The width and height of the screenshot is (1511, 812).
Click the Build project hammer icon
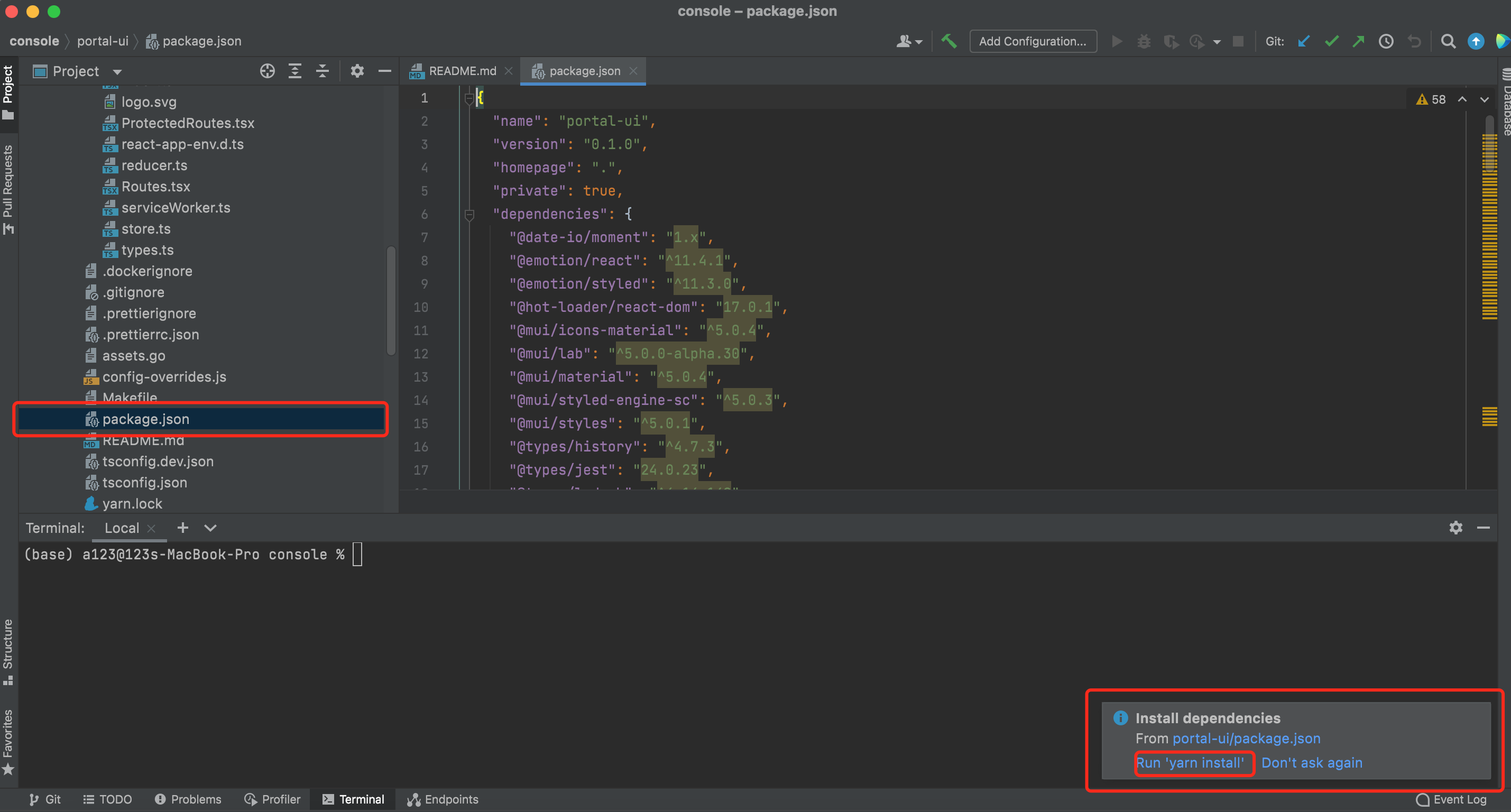(x=948, y=41)
